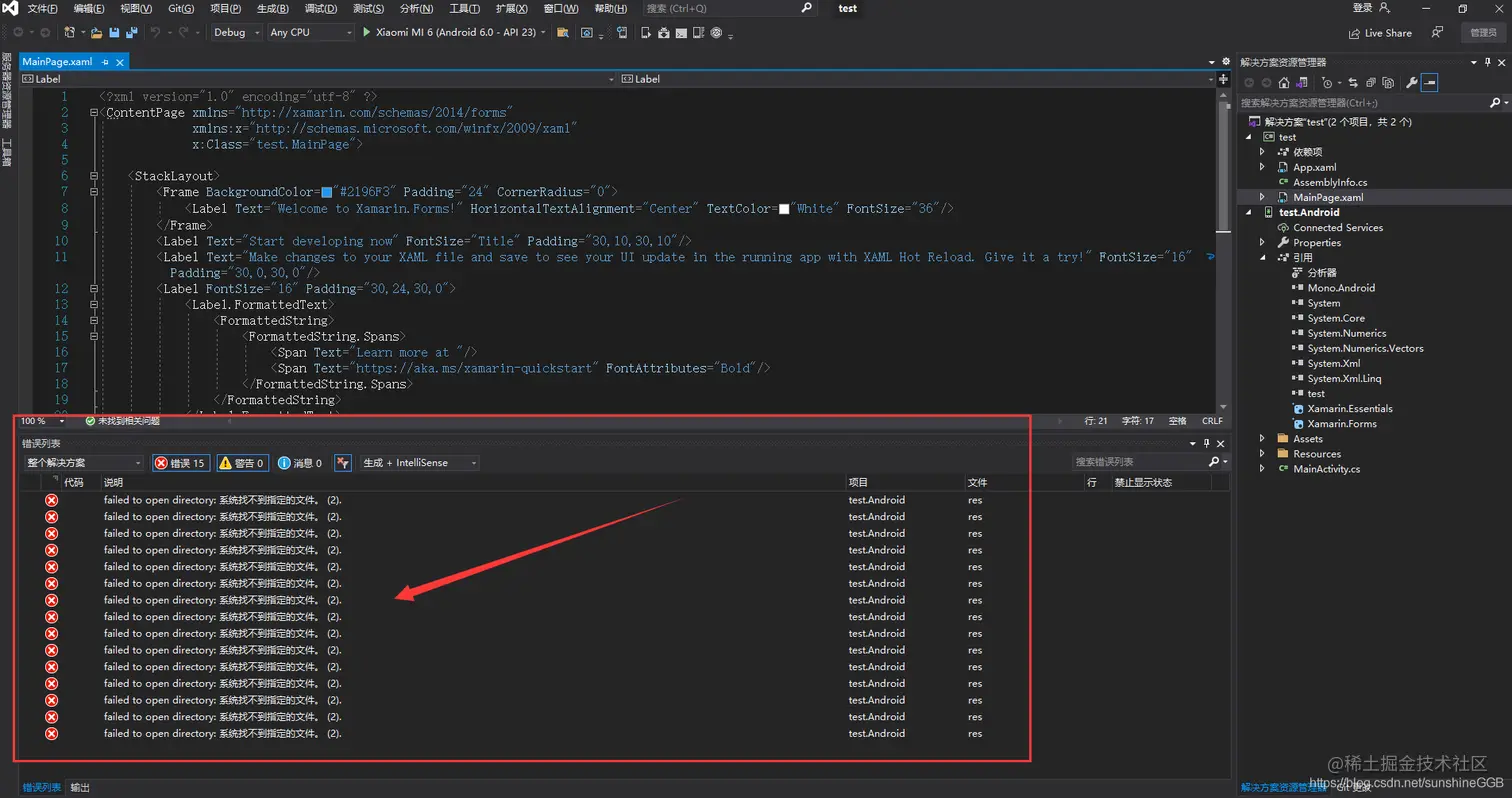Viewport: 1512px width, 798px height.
Task: Click the 管理员 button
Action: pyautogui.click(x=1483, y=33)
